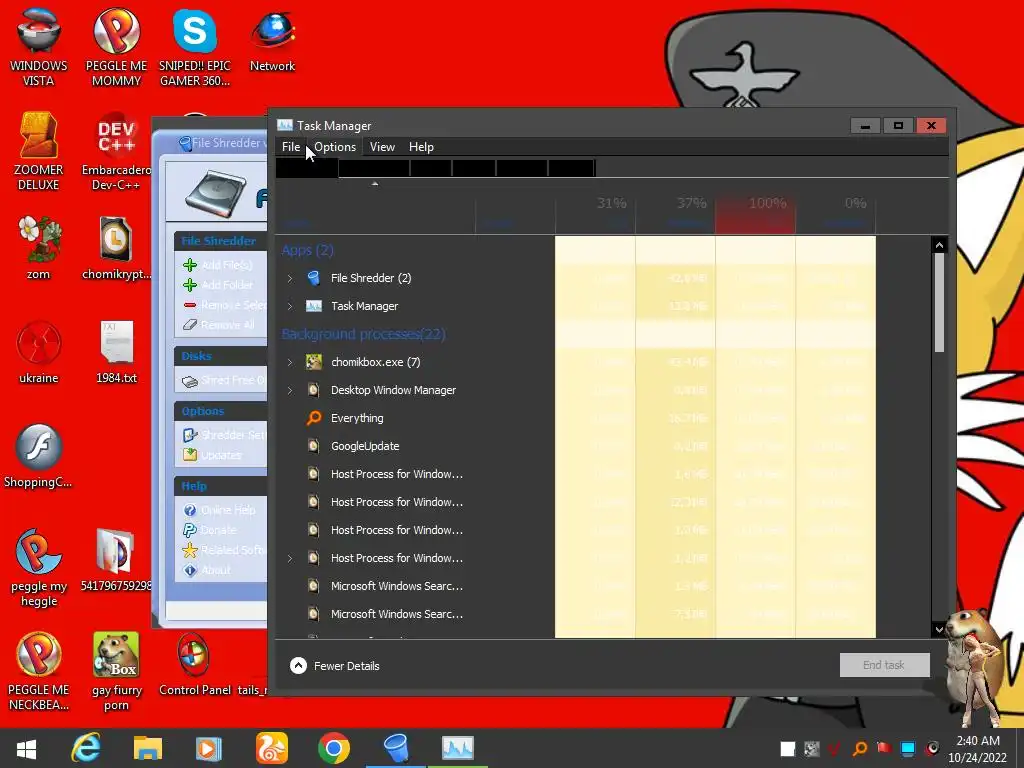1024x768 pixels.
Task: Open File Explorer from the taskbar
Action: (148, 748)
